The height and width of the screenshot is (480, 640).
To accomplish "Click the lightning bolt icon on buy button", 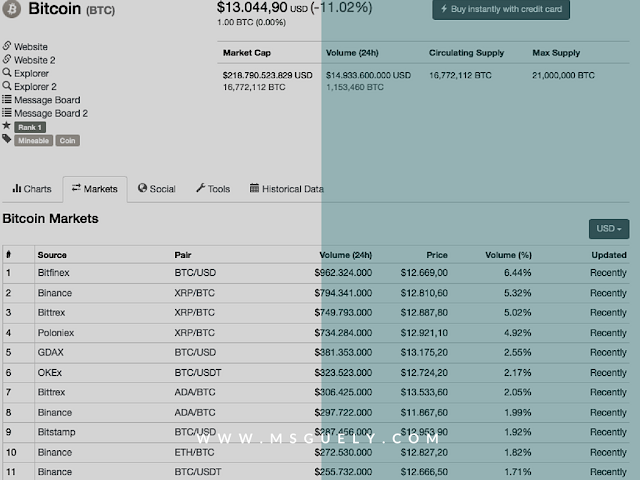I will [444, 9].
